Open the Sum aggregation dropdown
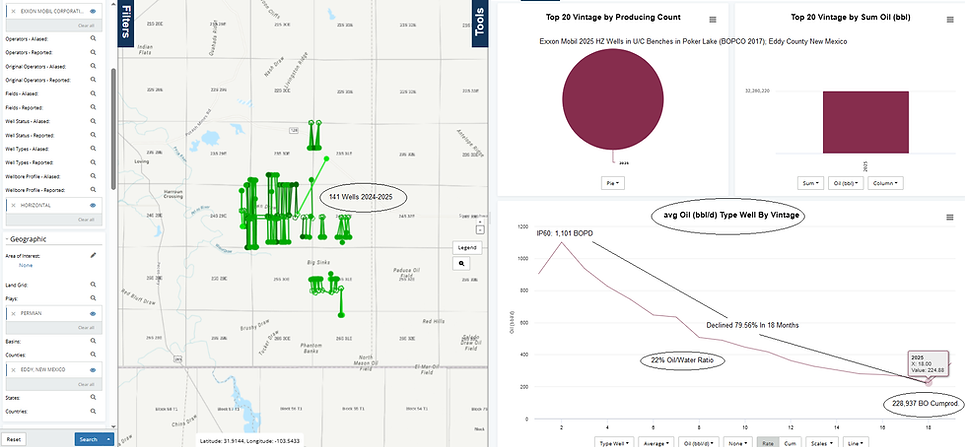The height and width of the screenshot is (447, 965). click(812, 183)
